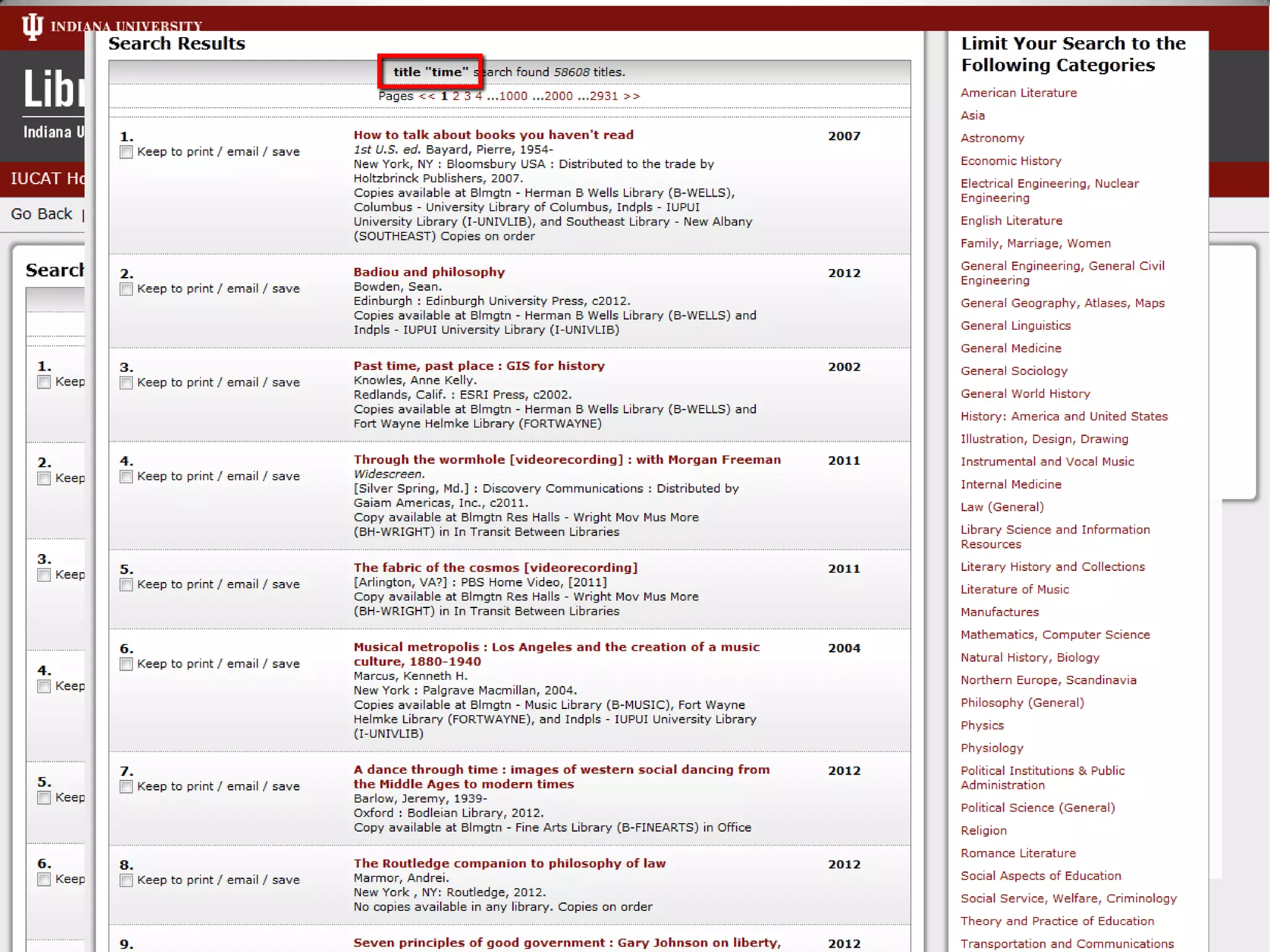The image size is (1270, 952).
Task: Check 'Keep to print' for result 3
Action: [126, 383]
